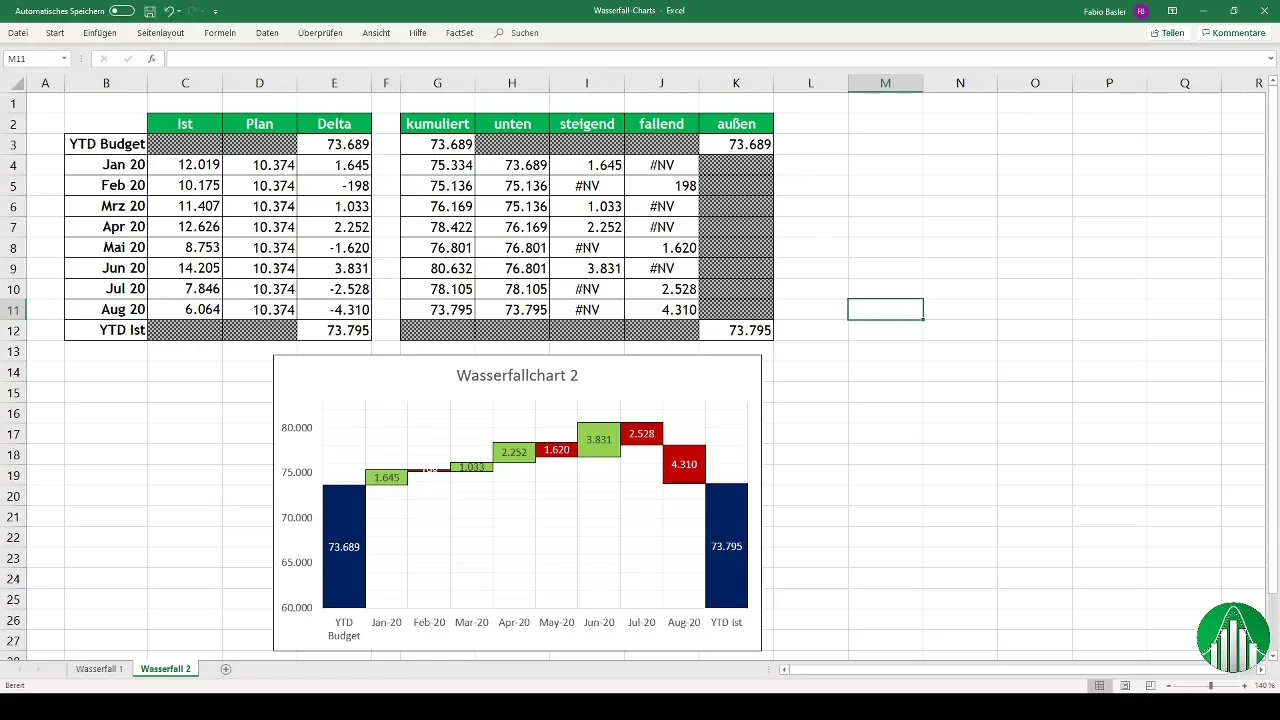Click the dark blue YTD Ist bar
The image size is (1280, 720).
(726, 546)
